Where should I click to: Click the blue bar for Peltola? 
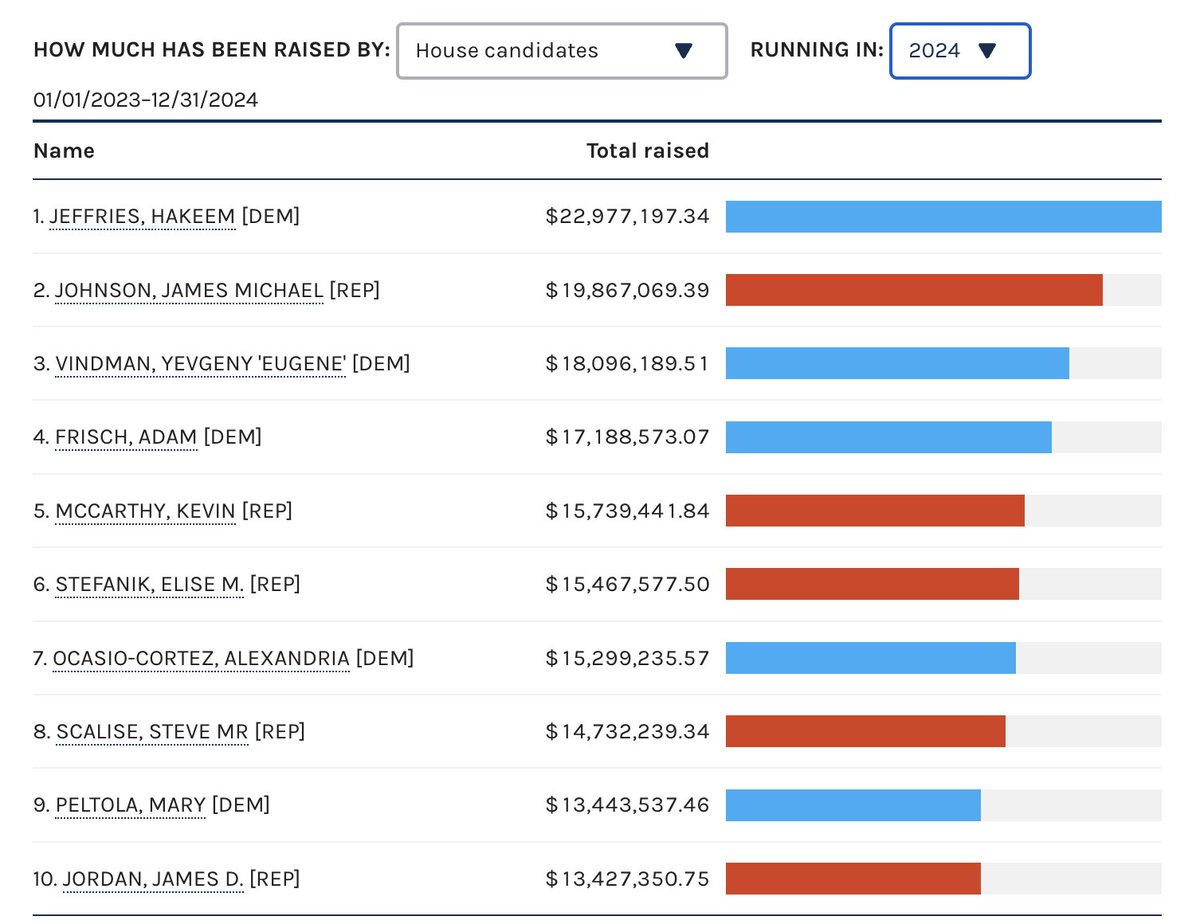[853, 805]
